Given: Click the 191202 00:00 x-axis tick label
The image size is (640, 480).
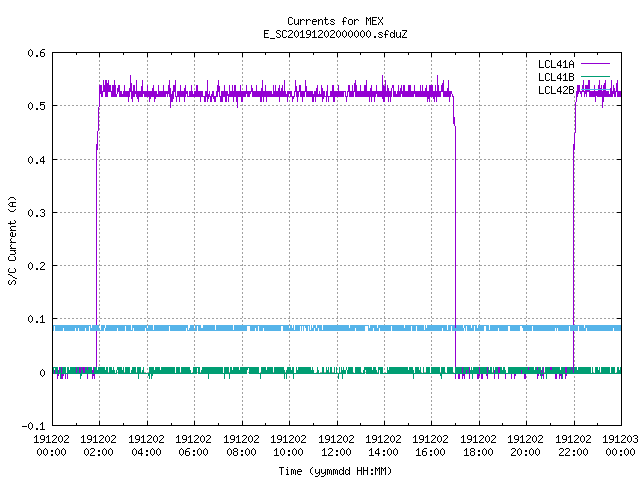Looking at the screenshot, I should (51, 446).
